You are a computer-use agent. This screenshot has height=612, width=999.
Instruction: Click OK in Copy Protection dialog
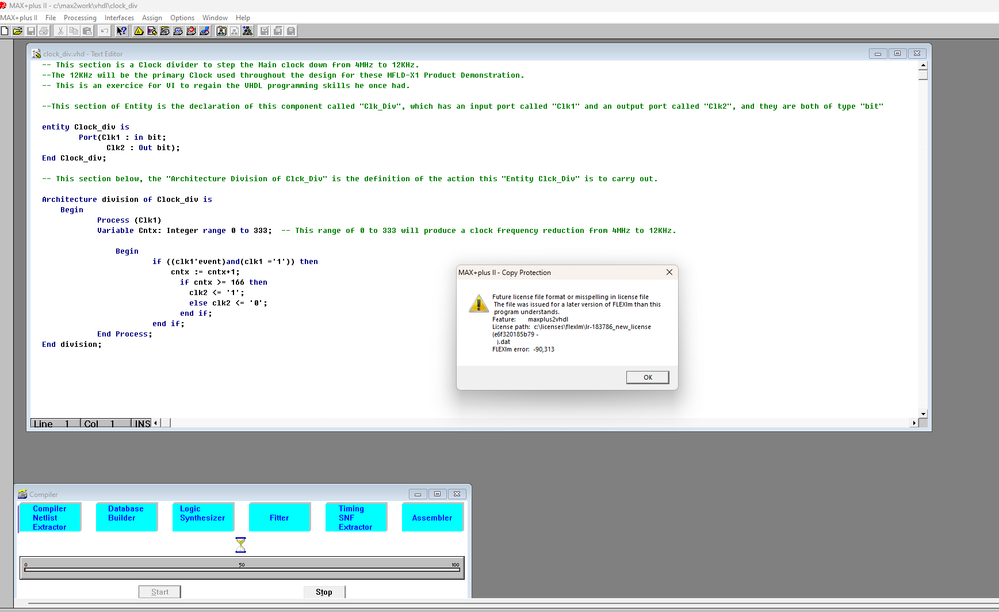coord(647,378)
